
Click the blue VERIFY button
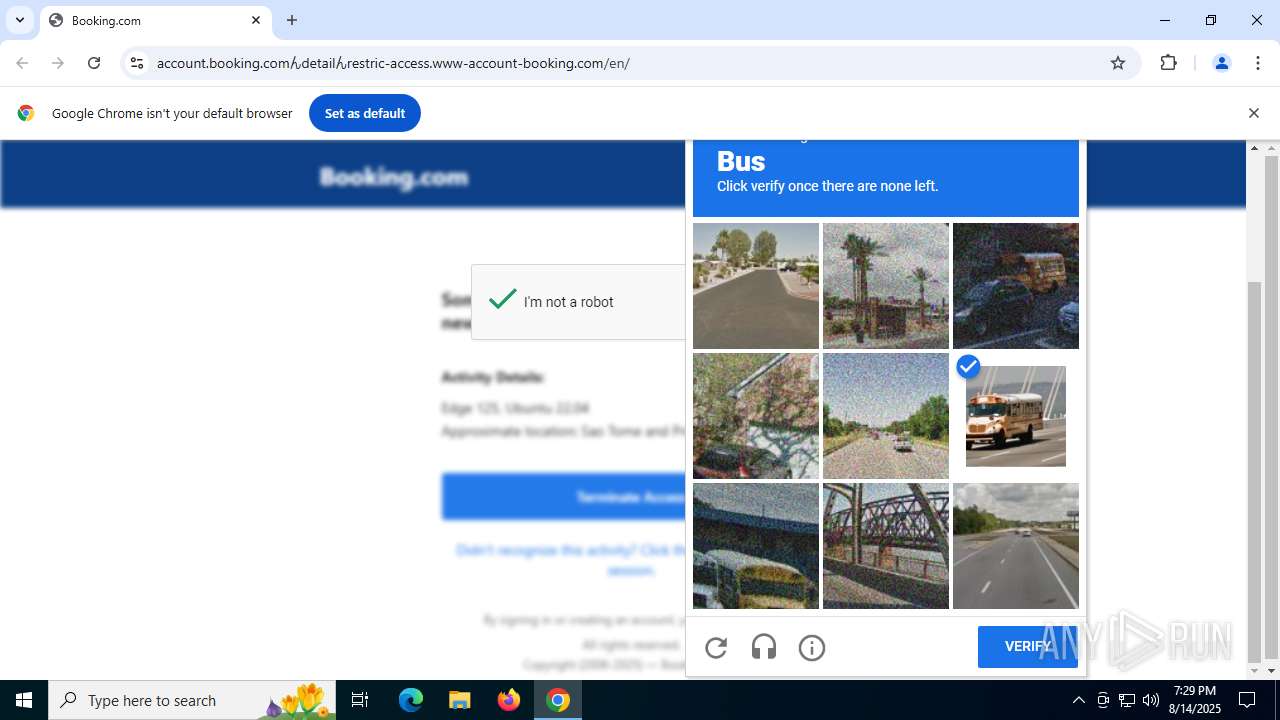coord(1028,647)
